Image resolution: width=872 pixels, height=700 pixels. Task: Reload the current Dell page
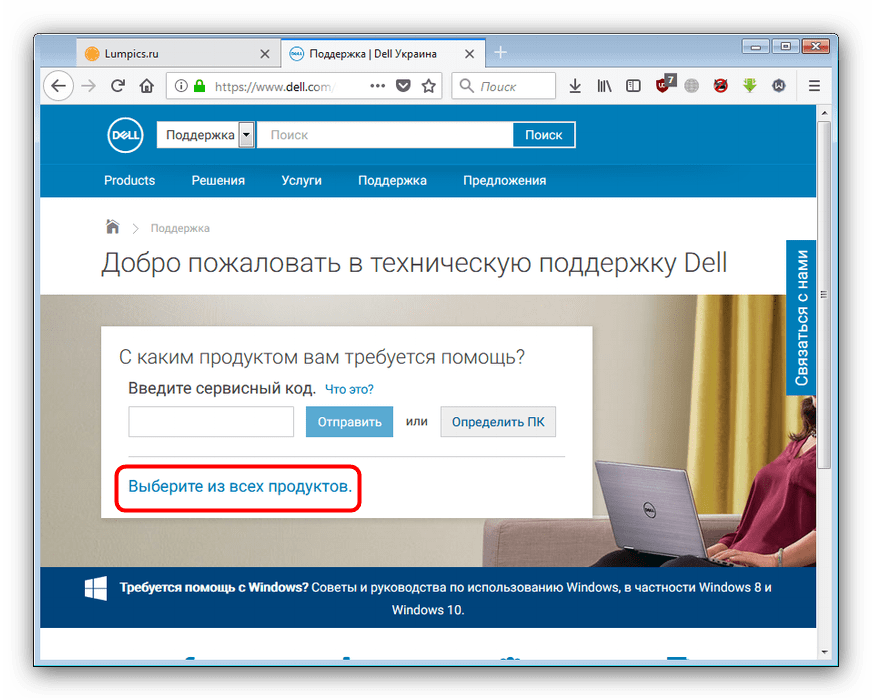pos(118,86)
